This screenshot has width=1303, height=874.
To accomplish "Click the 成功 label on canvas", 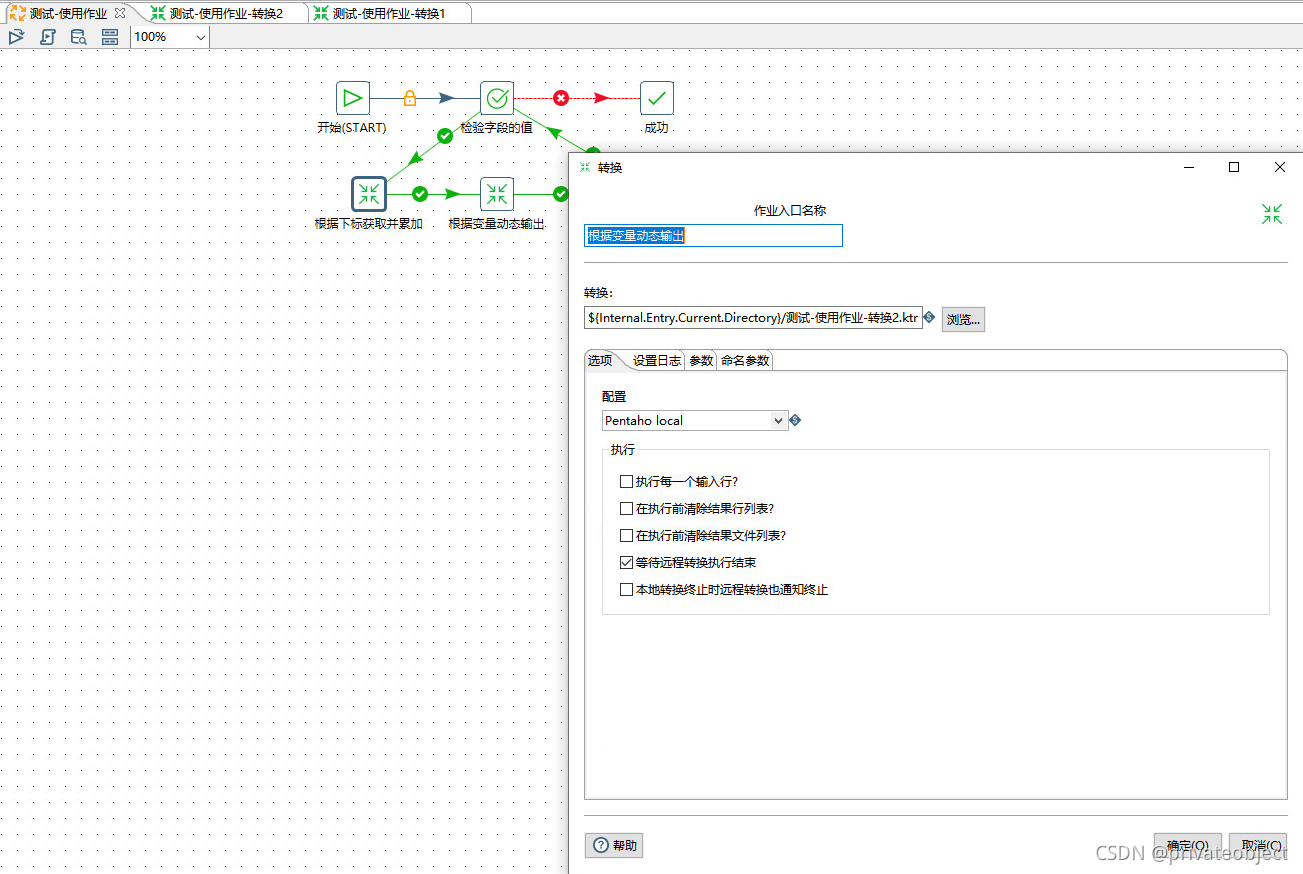I will coord(657,128).
